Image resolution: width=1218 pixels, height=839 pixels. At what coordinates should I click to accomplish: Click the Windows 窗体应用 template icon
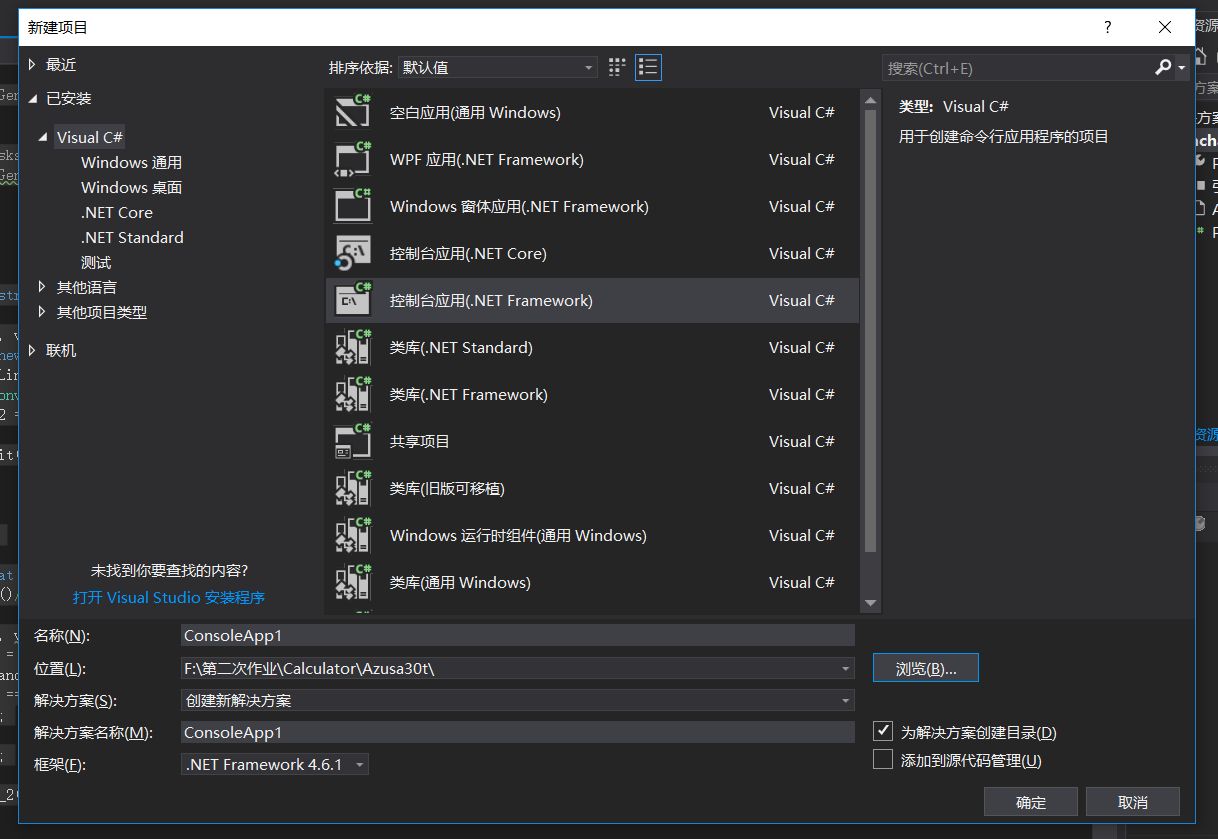pos(353,206)
